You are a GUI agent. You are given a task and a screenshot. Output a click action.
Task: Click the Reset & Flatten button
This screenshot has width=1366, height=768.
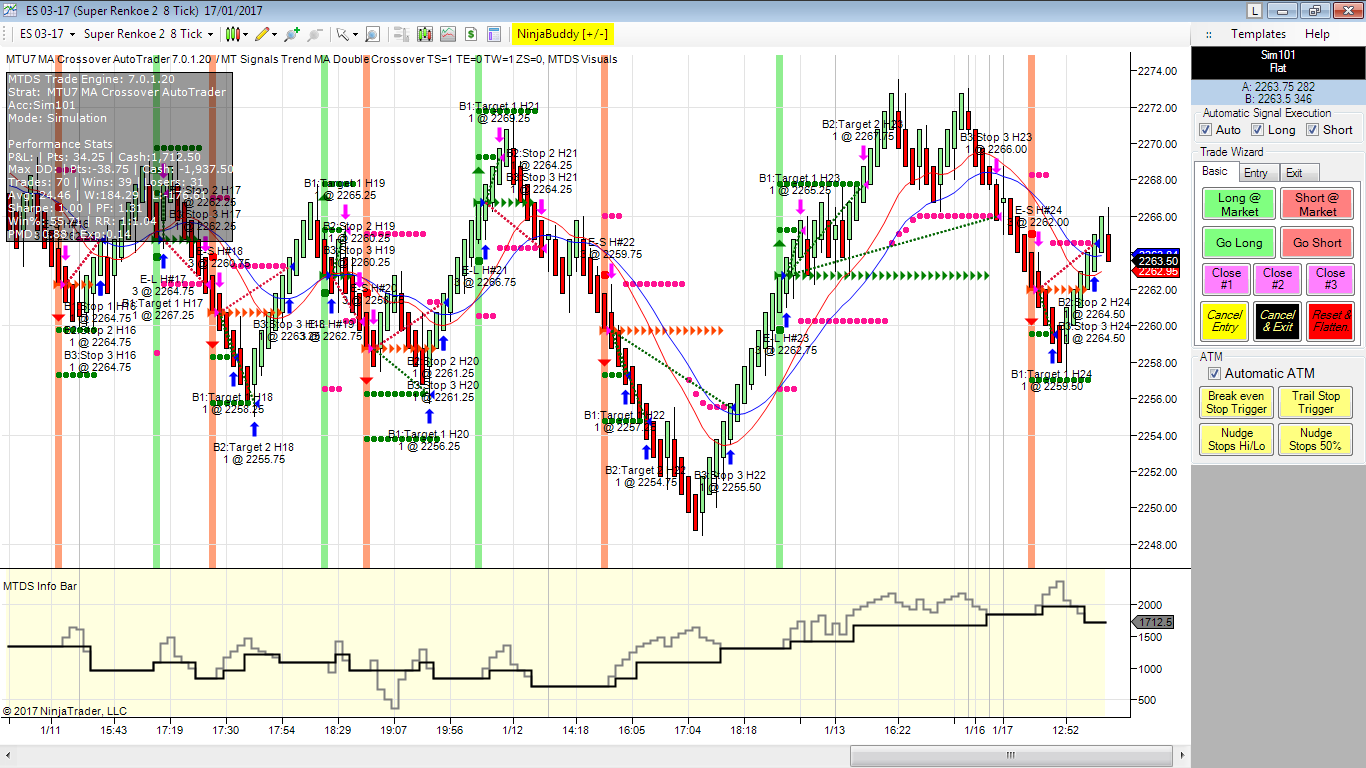1330,321
